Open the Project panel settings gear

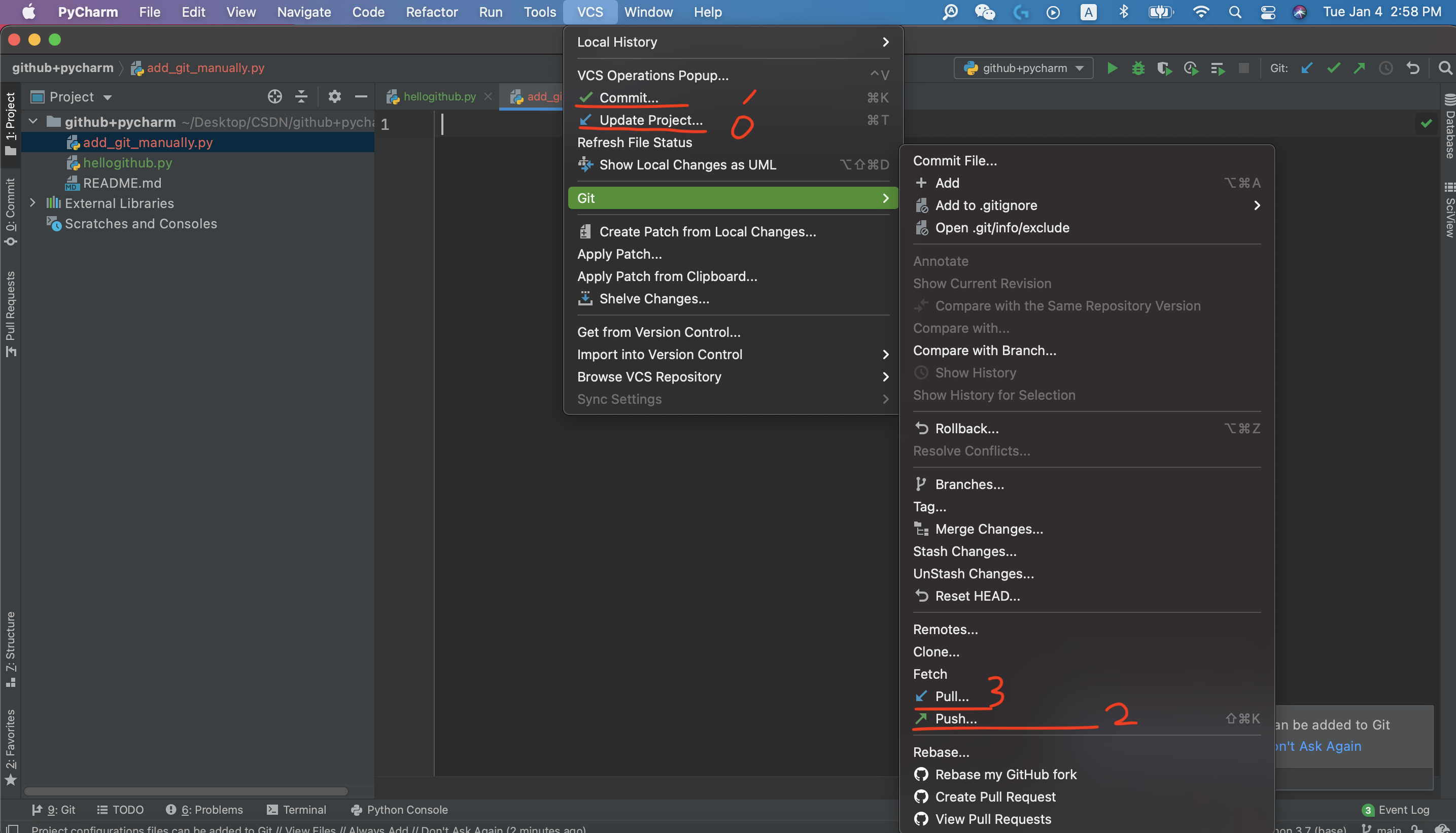click(x=334, y=97)
